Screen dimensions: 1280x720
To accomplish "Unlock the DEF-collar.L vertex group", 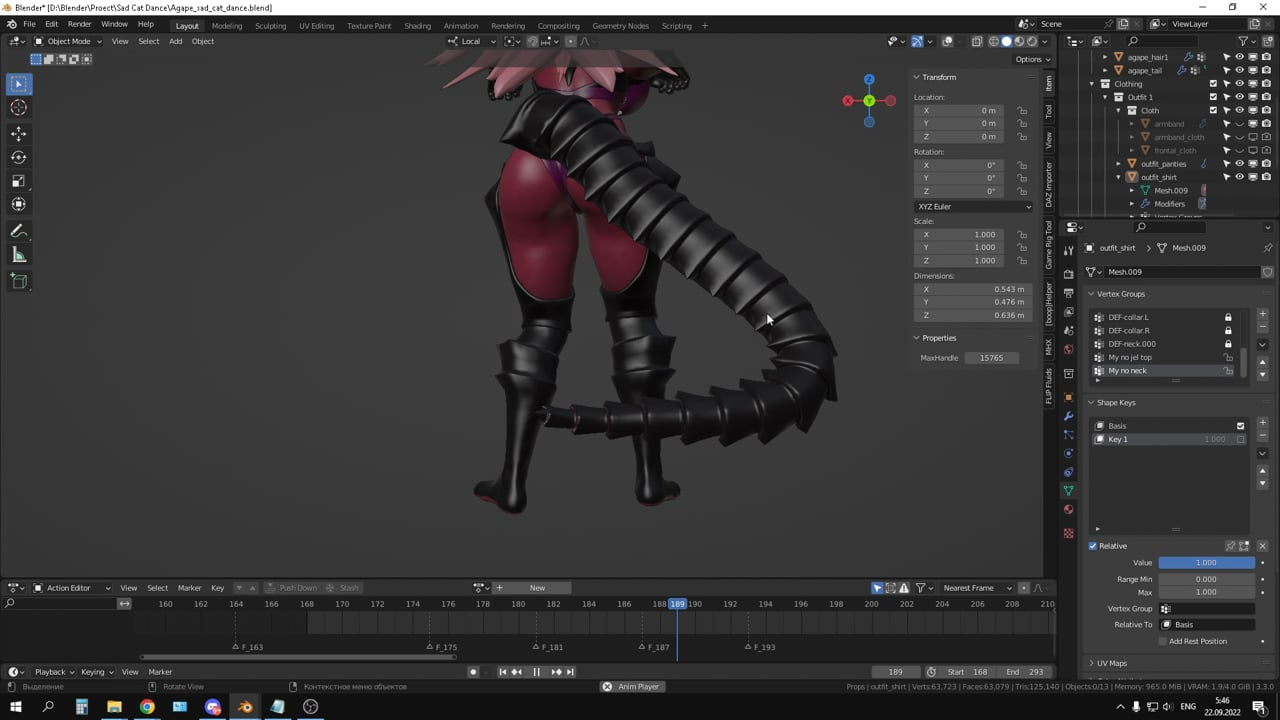I will click(x=1229, y=317).
